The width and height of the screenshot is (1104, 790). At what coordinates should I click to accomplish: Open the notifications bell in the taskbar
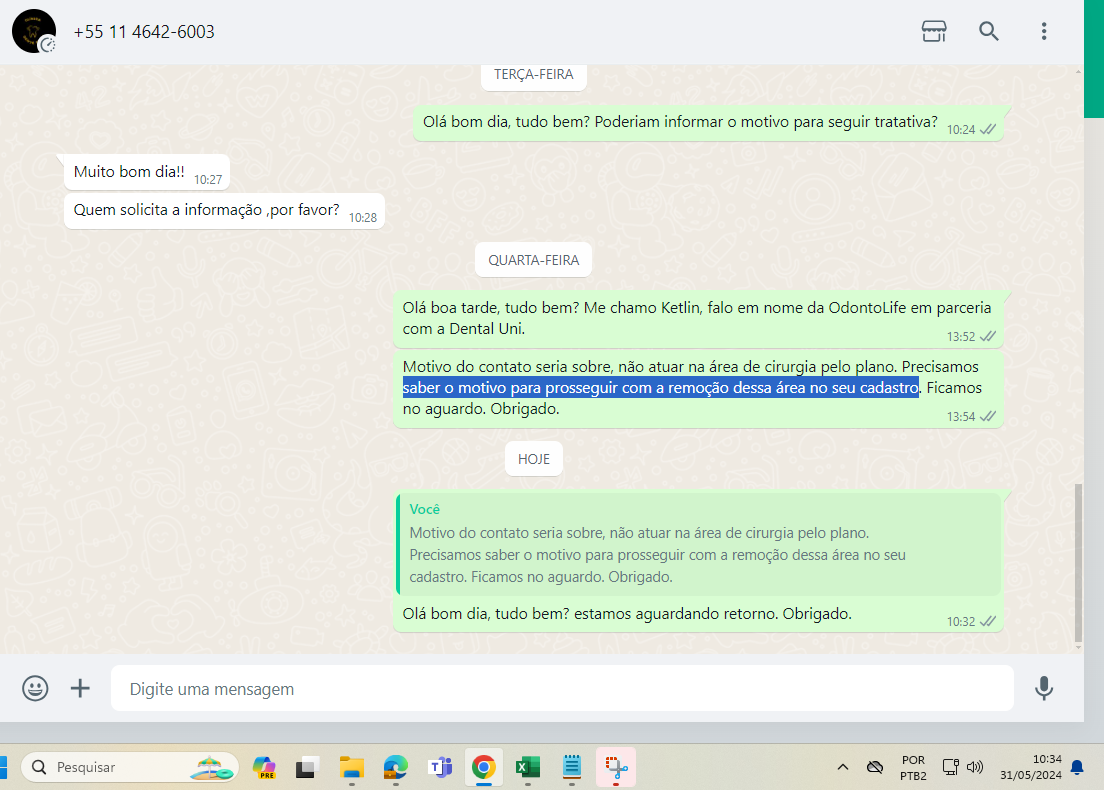[x=1077, y=767]
